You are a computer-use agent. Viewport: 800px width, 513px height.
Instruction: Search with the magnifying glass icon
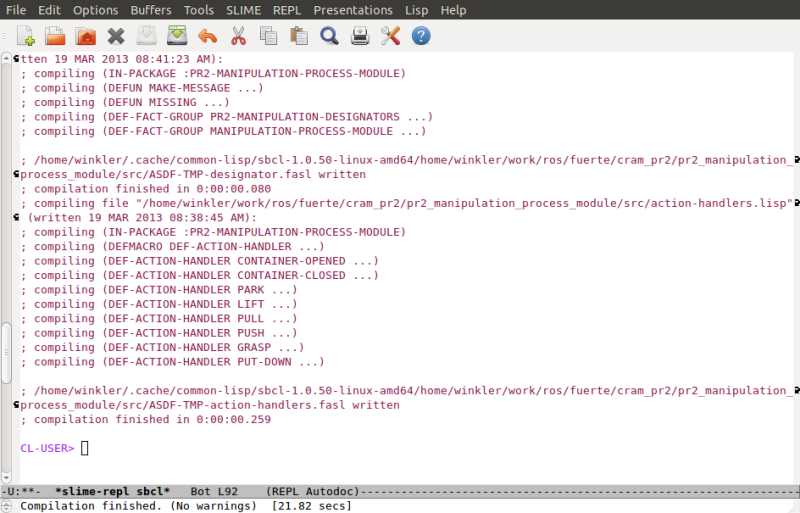coord(329,37)
